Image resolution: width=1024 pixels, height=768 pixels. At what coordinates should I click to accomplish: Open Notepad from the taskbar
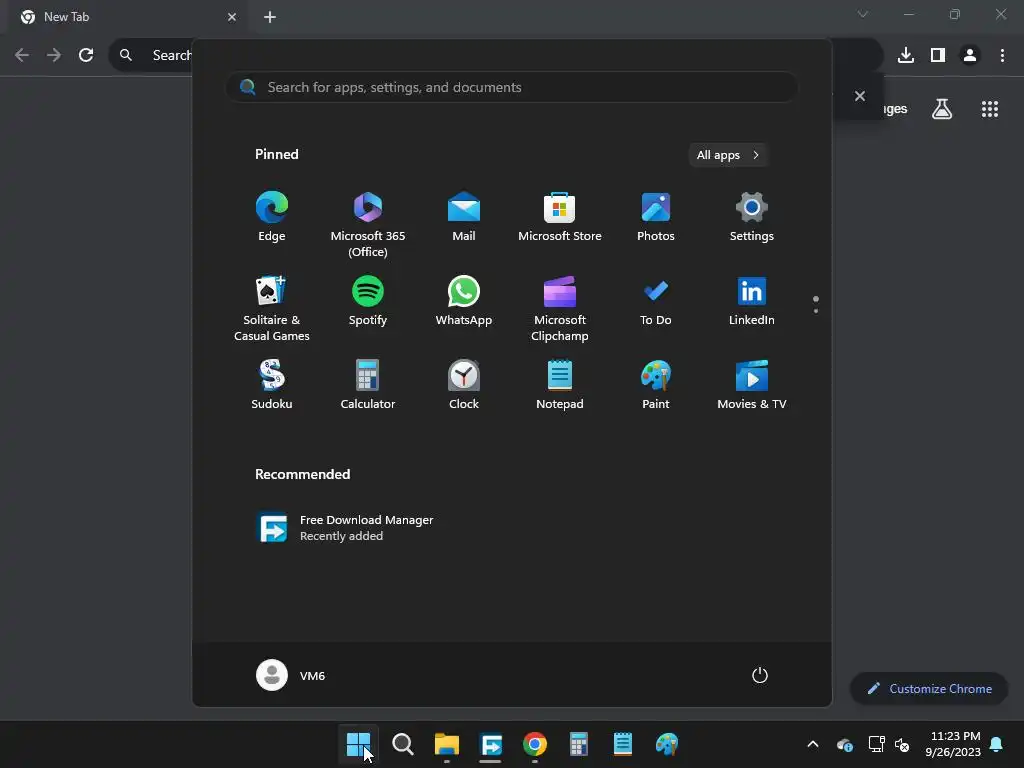[x=622, y=744]
